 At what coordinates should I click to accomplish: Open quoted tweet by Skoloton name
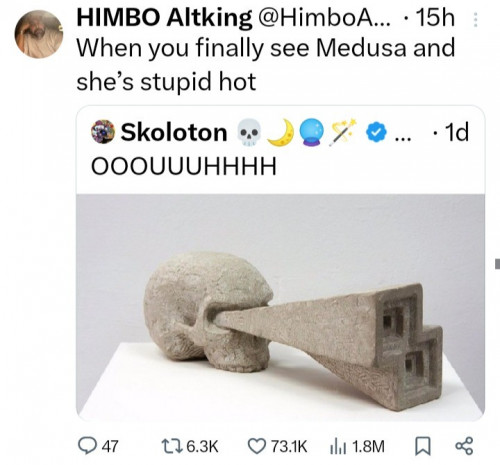pyautogui.click(x=174, y=132)
